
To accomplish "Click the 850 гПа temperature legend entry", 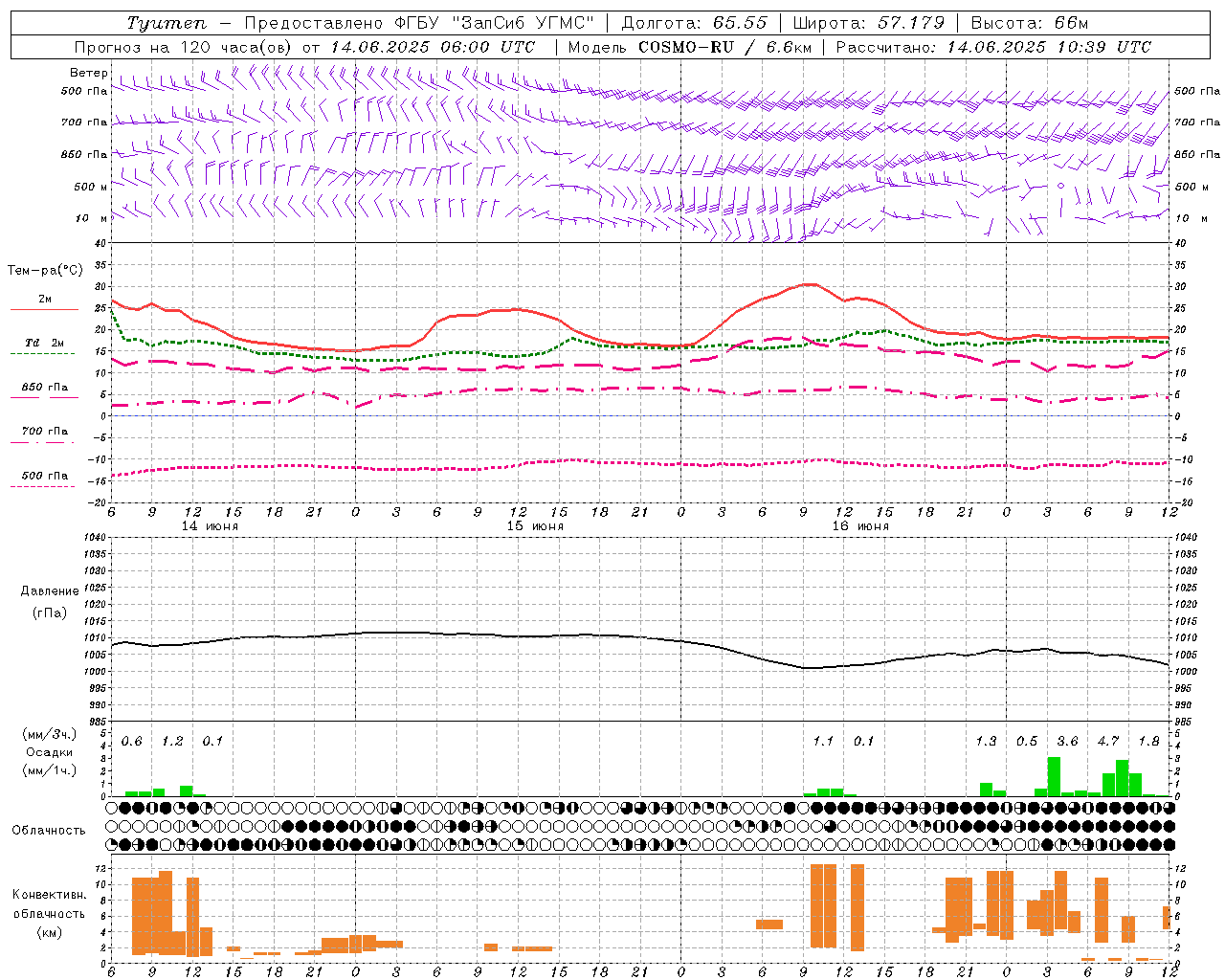I will click(x=45, y=387).
